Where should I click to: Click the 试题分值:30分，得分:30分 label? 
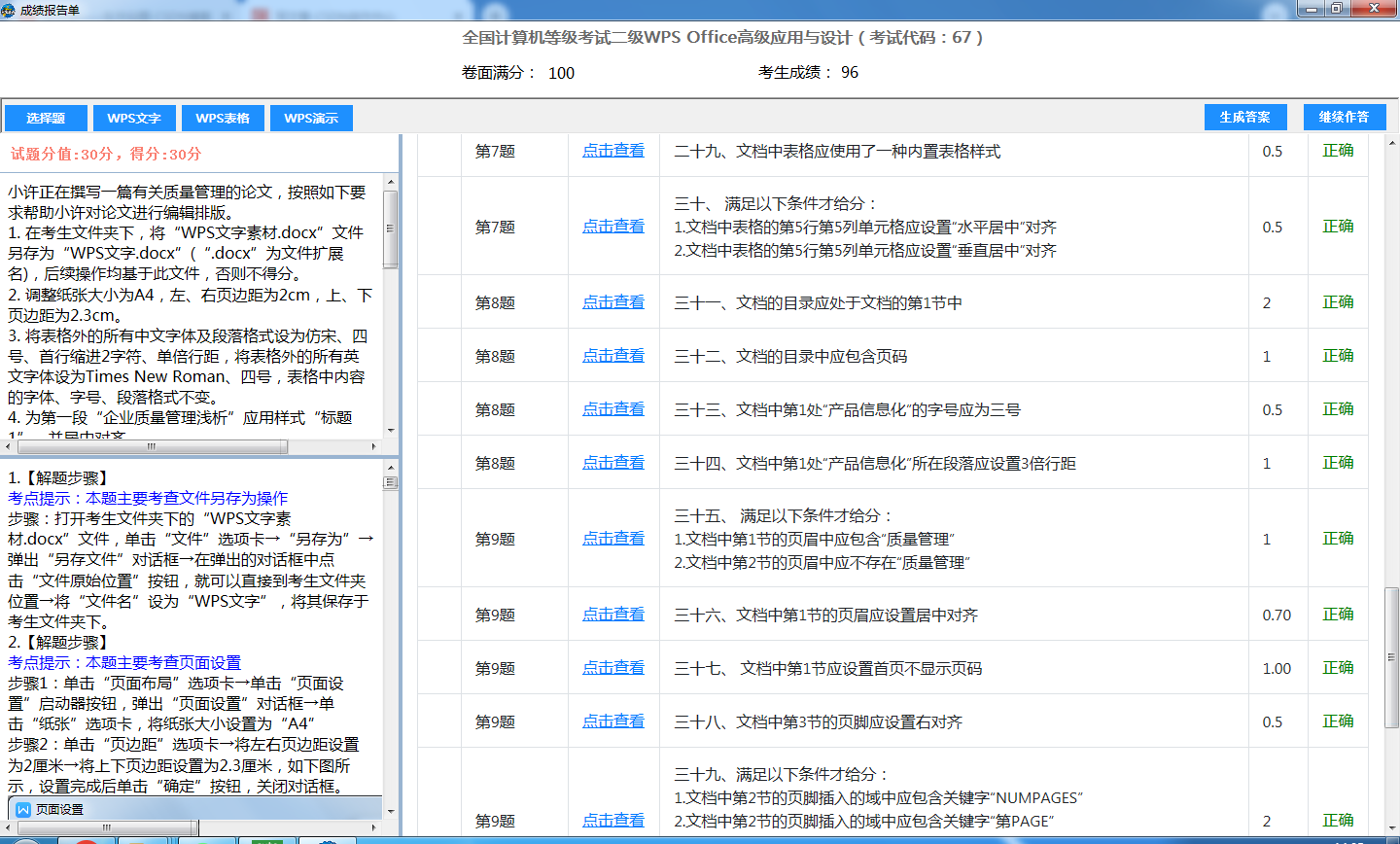106,154
